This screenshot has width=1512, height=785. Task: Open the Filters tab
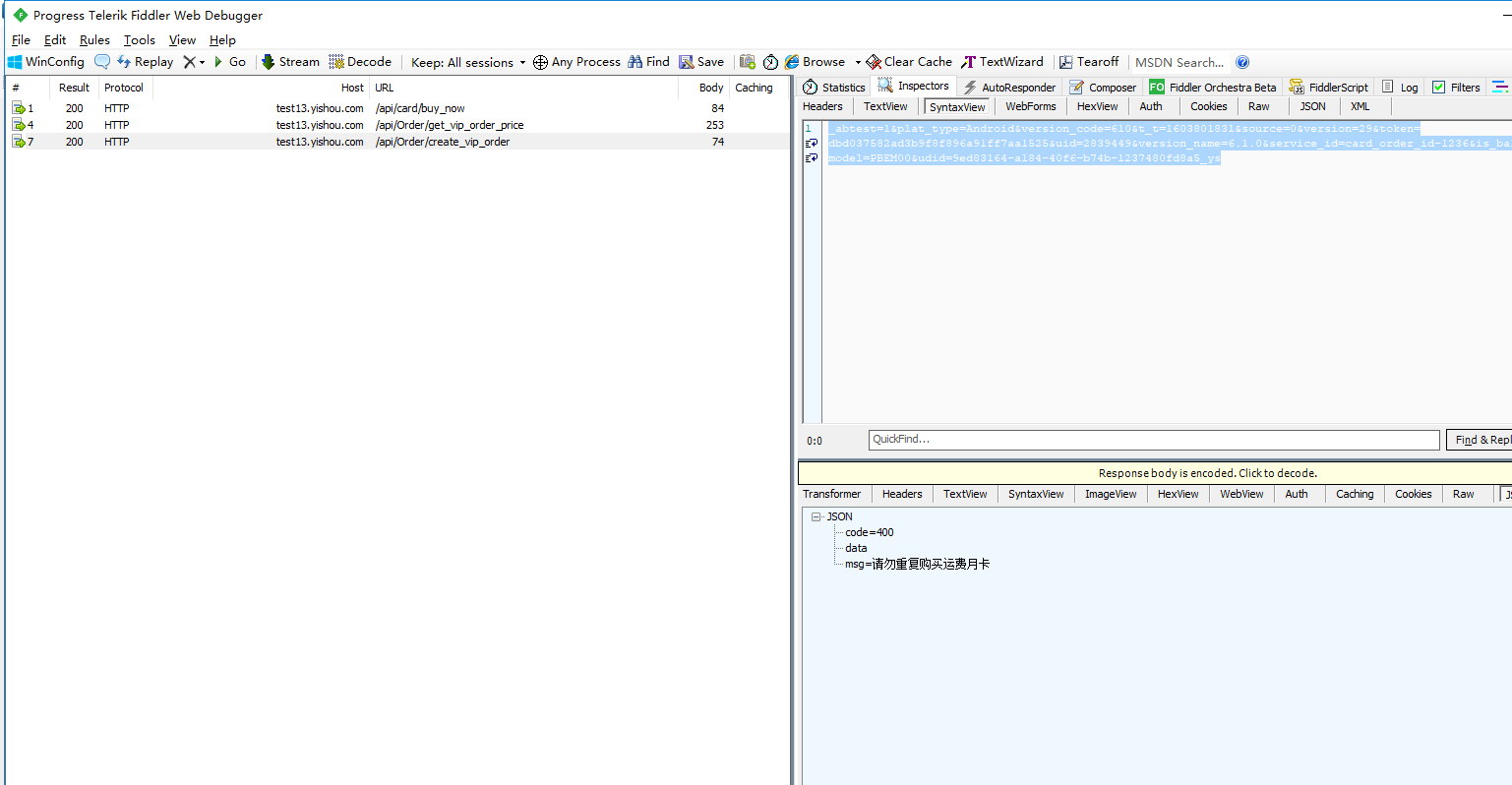1456,87
